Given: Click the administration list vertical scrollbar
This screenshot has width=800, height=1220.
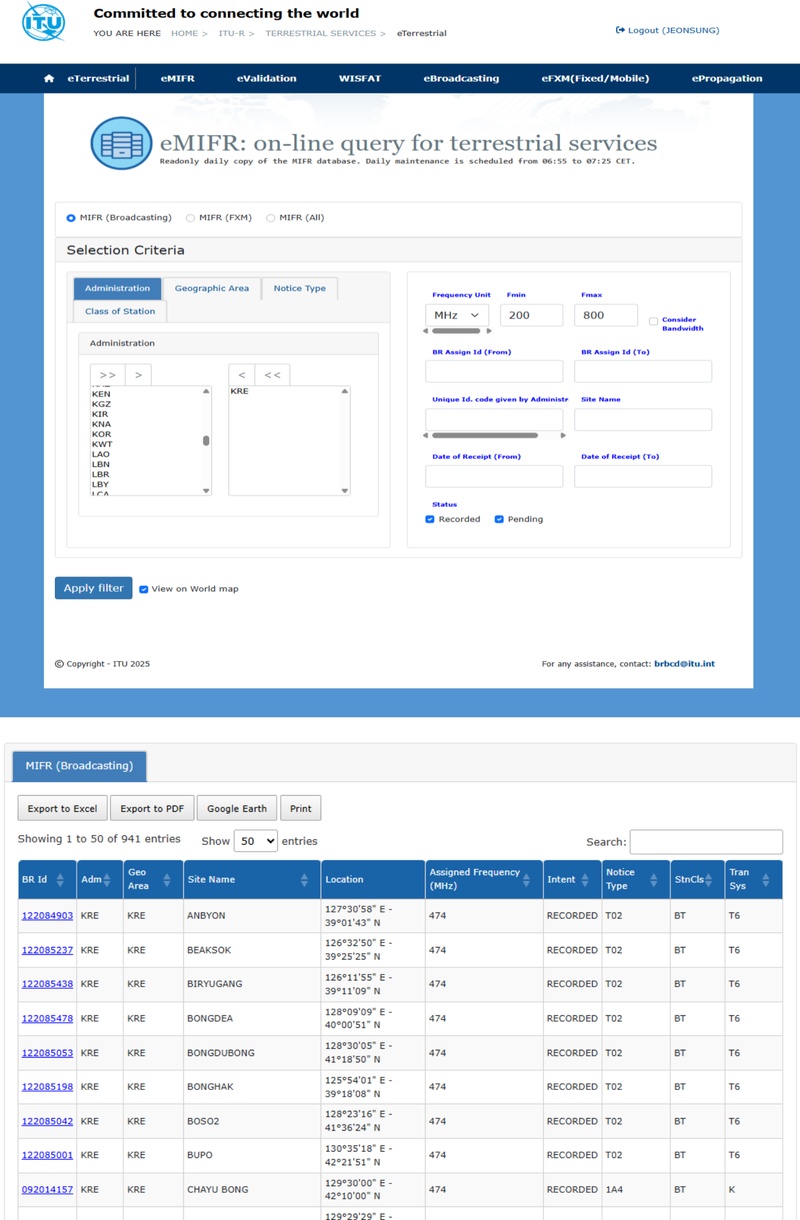Looking at the screenshot, I should pyautogui.click(x=206, y=440).
